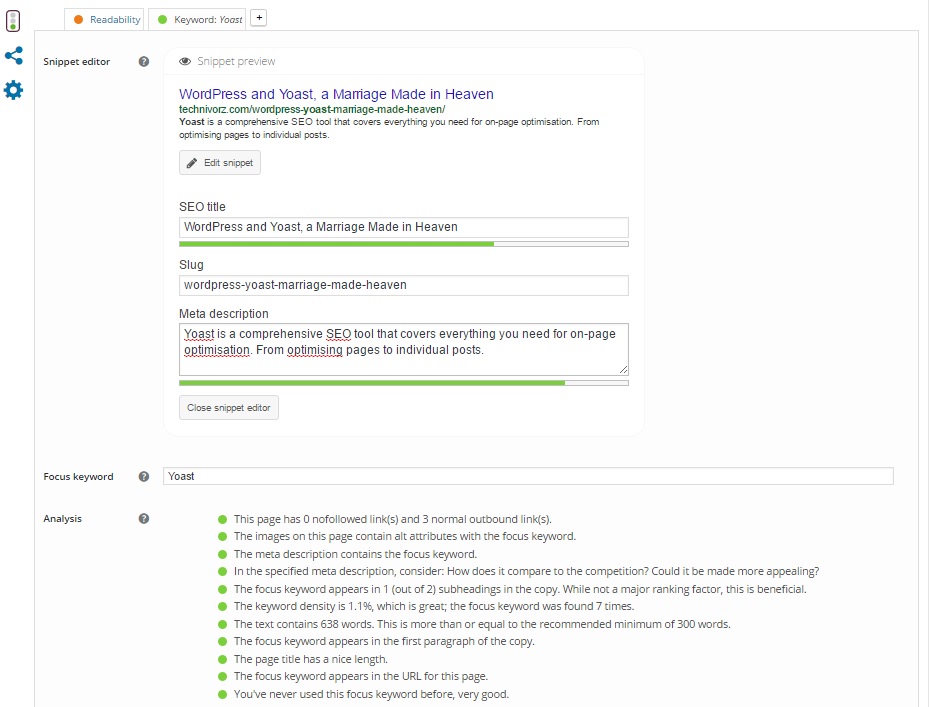Click the Close snippet editor button

(229, 408)
